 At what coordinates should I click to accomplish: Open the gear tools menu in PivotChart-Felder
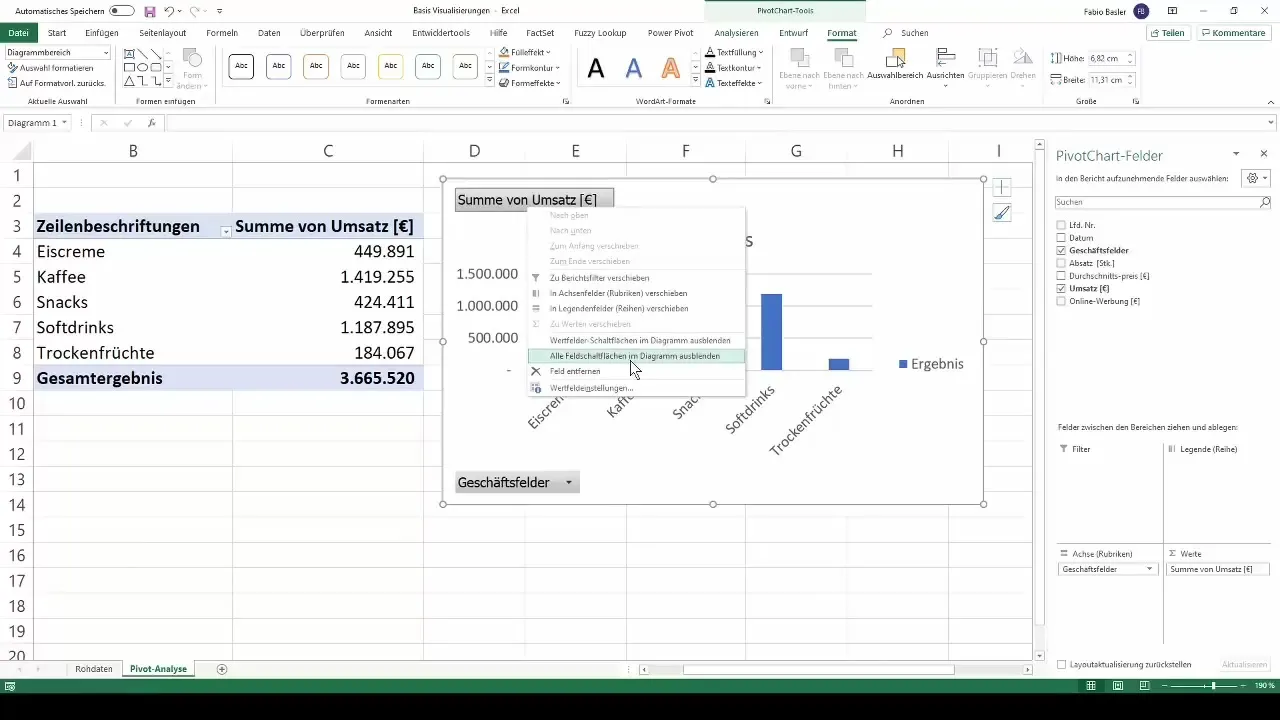click(x=1254, y=178)
